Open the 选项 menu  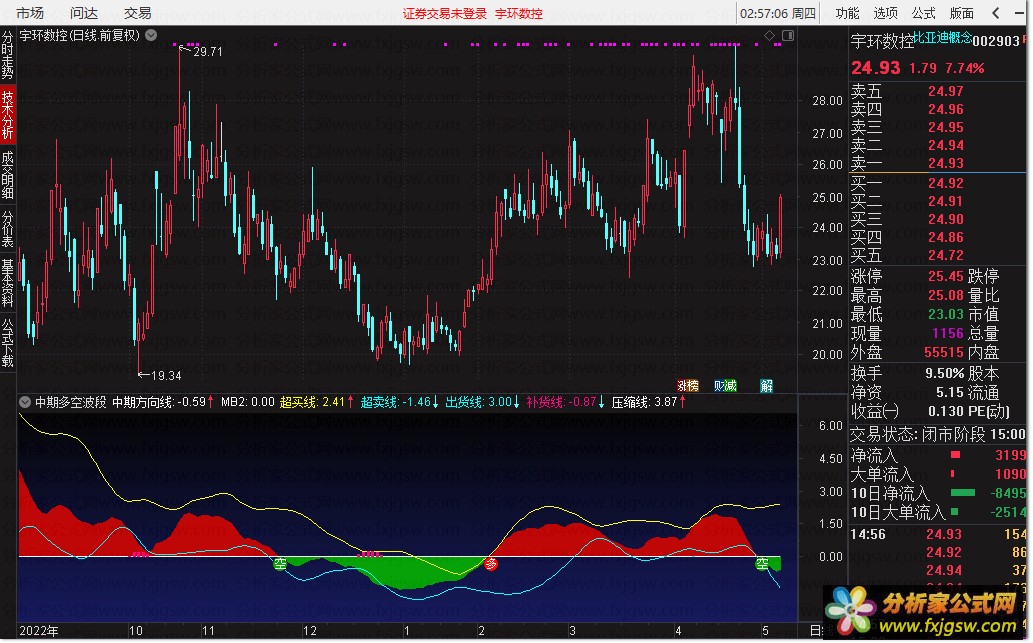point(885,13)
